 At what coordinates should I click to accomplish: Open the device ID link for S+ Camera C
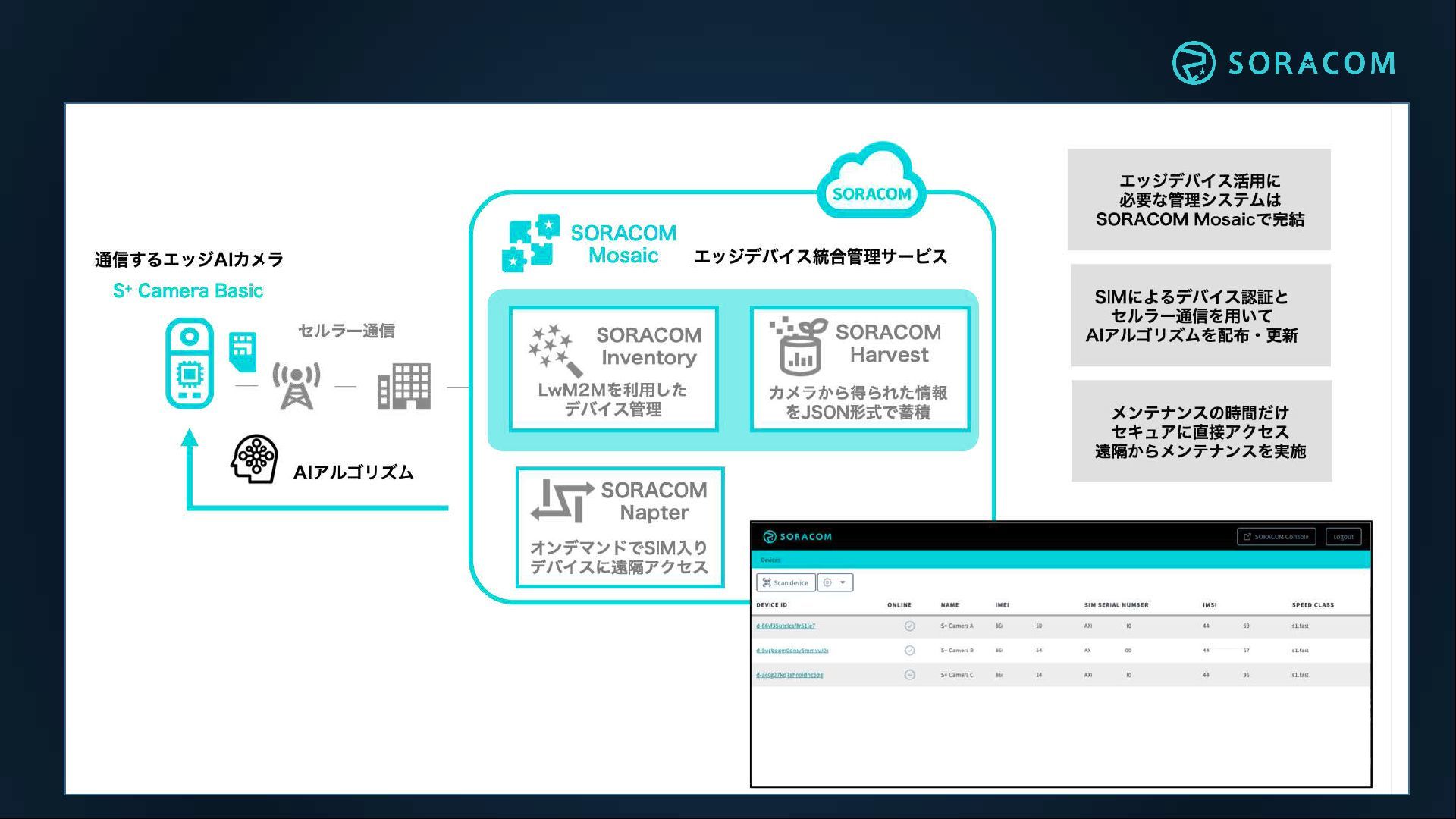click(x=789, y=675)
